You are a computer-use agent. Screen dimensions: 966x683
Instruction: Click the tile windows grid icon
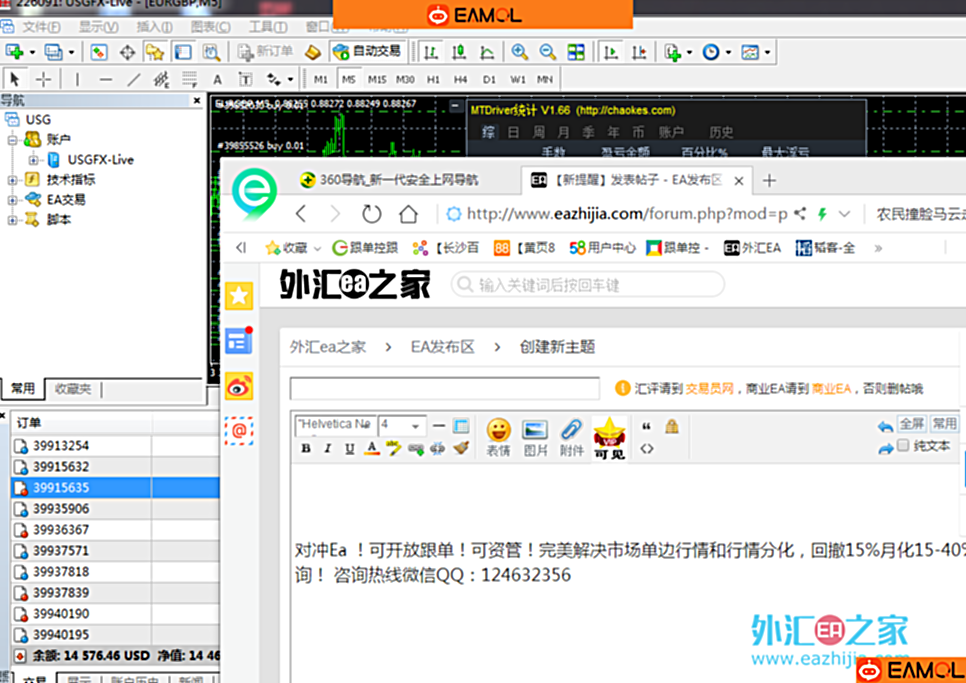[576, 52]
